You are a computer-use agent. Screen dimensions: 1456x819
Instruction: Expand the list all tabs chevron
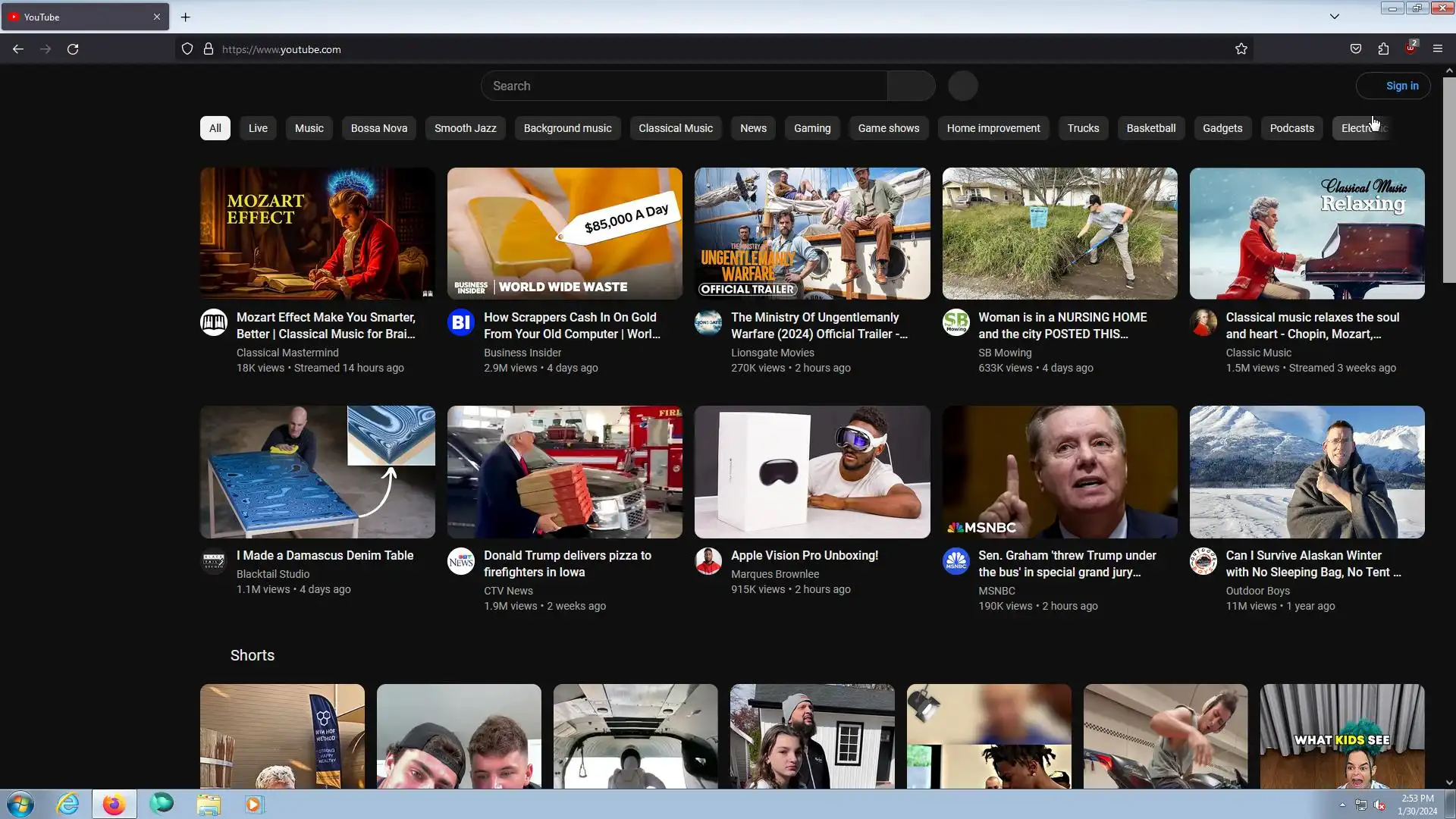pos(1334,17)
